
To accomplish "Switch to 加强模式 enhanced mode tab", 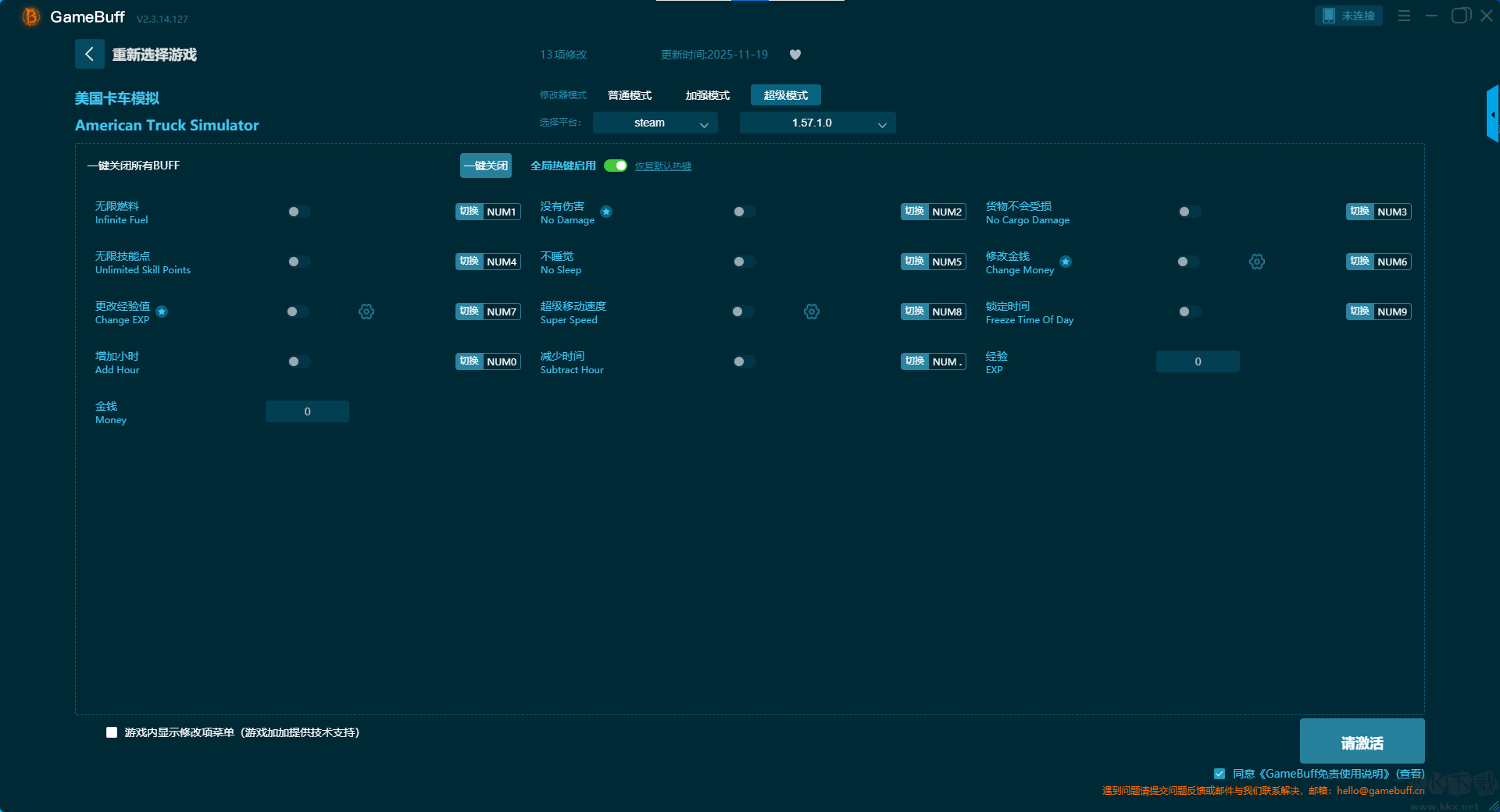I will click(707, 95).
